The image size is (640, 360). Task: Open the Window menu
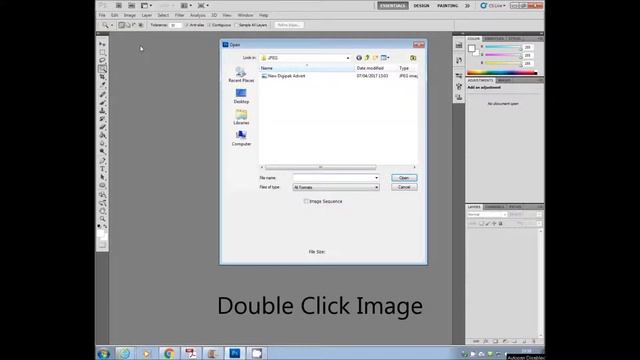pos(245,15)
